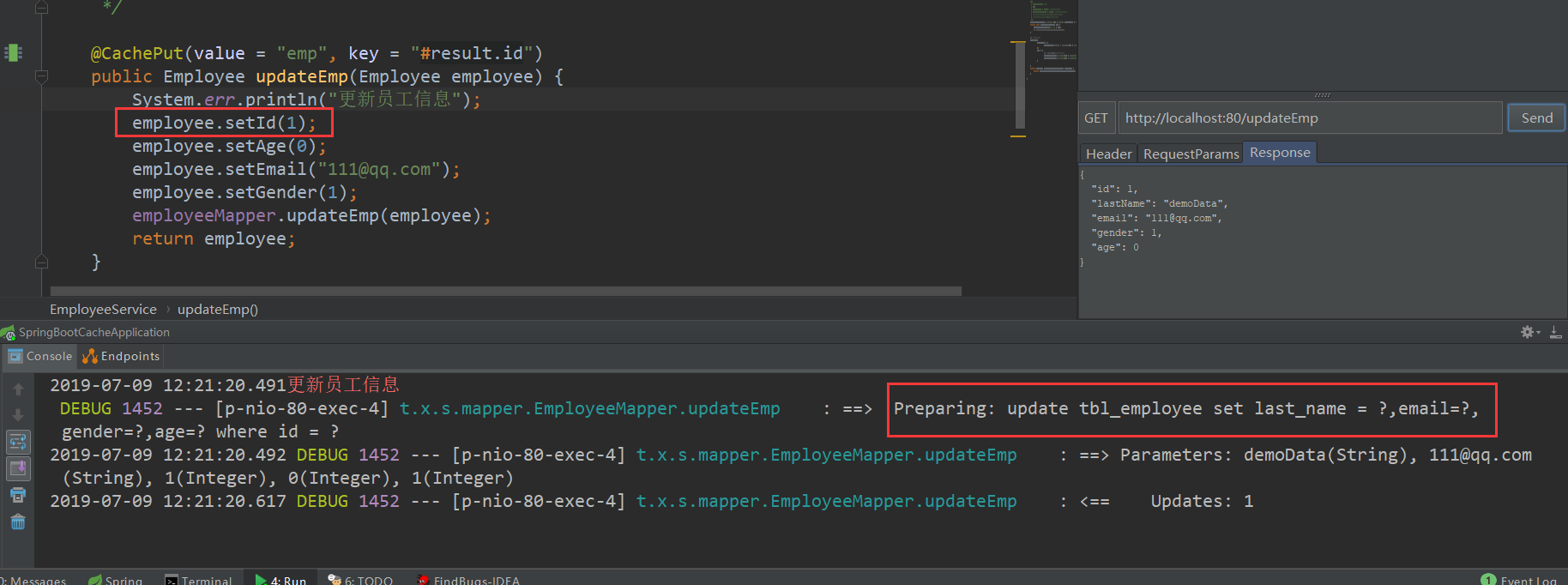Send the HTTP request
This screenshot has height=585, width=1568.
(1536, 118)
